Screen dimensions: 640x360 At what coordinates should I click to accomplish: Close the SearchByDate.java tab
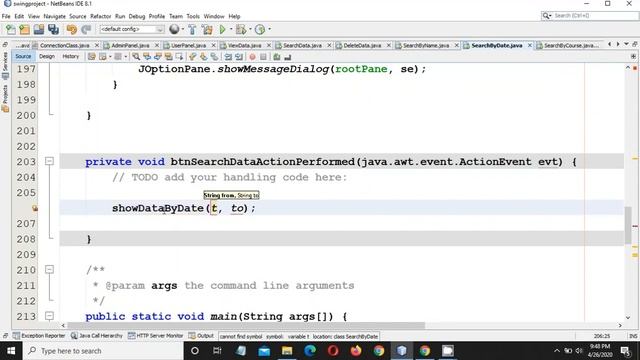[x=530, y=45]
